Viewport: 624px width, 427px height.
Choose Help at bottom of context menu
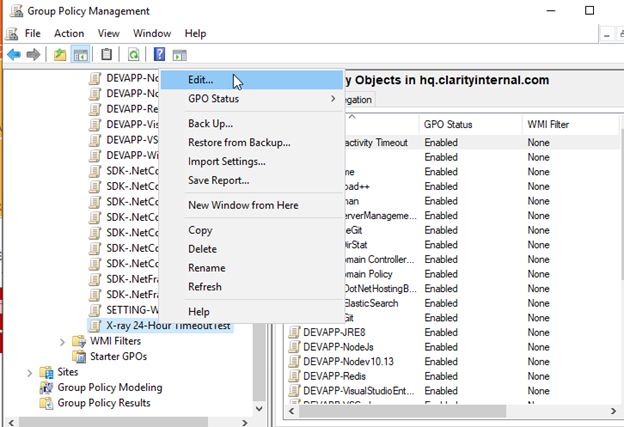[x=252, y=312]
